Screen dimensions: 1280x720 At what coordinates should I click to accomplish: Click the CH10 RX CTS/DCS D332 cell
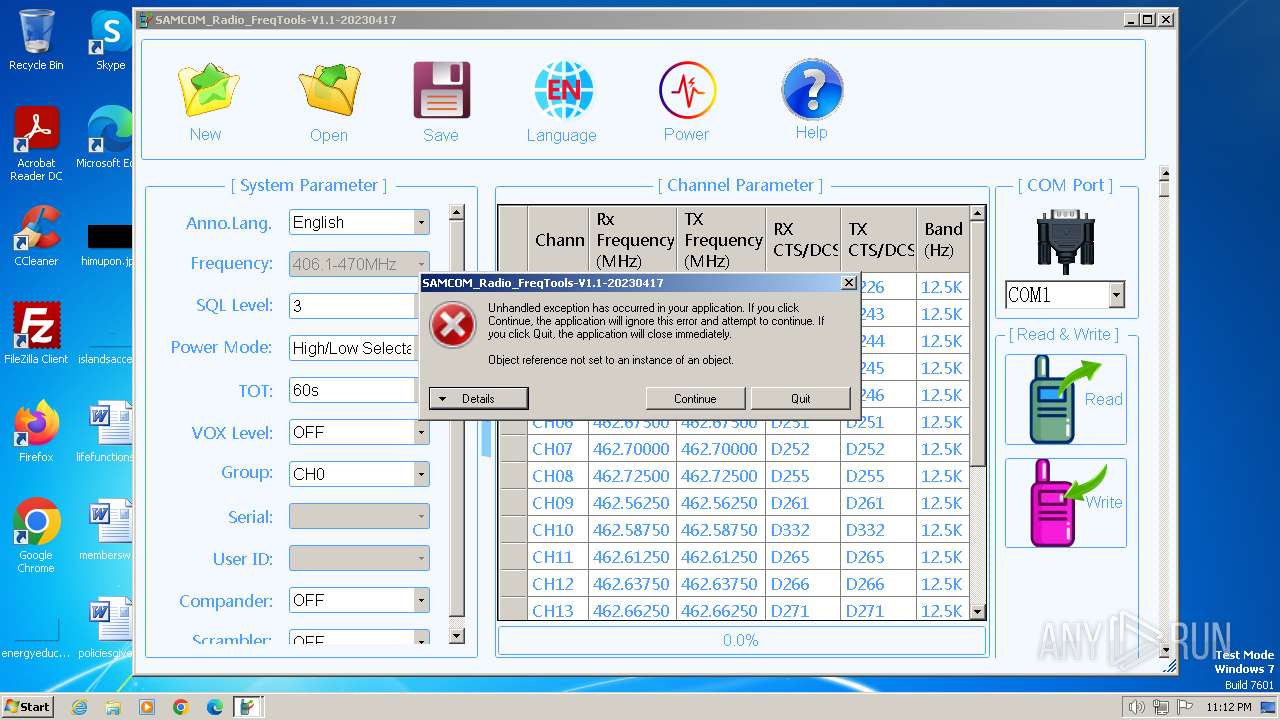(803, 530)
